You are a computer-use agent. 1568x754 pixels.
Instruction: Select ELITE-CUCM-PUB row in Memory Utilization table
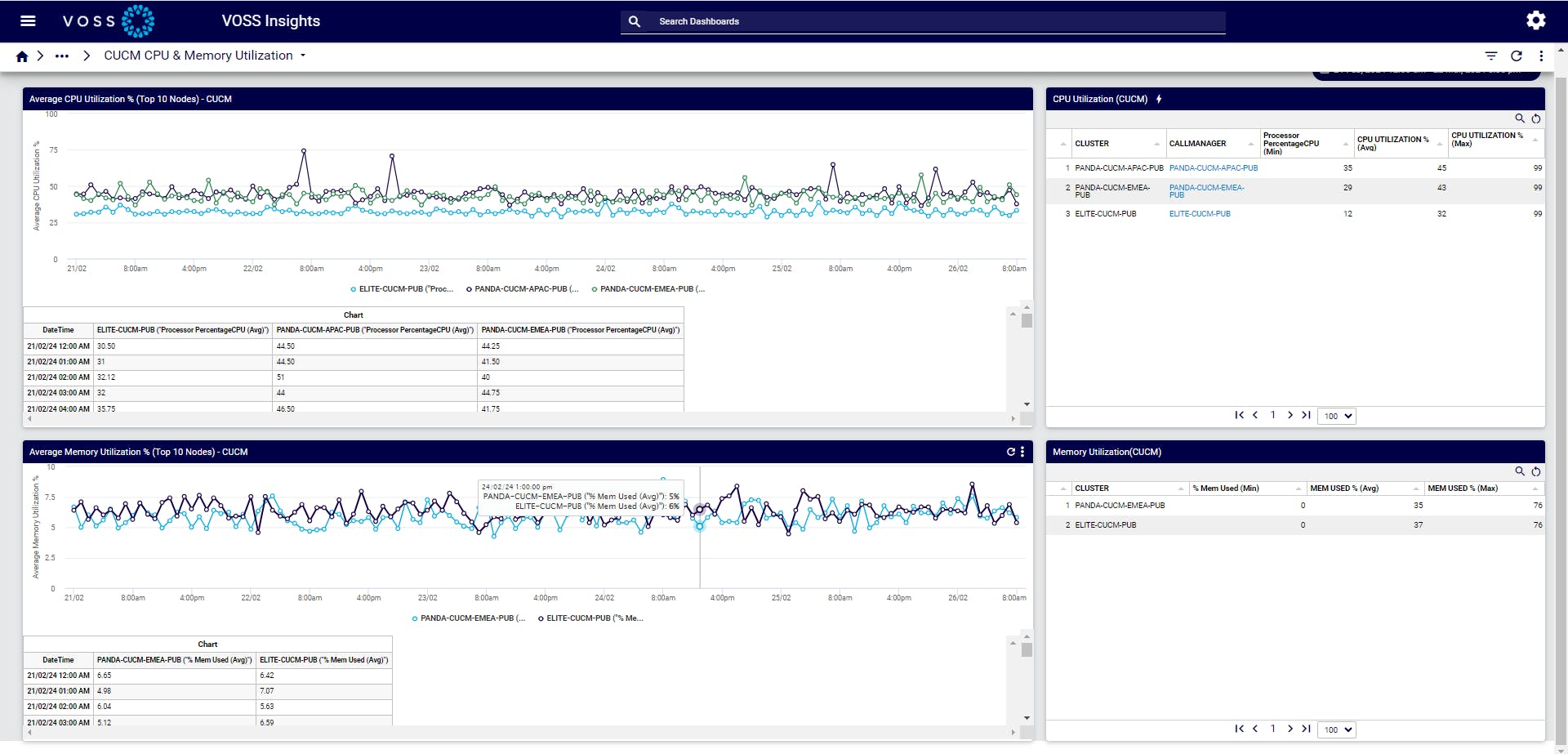point(1295,525)
